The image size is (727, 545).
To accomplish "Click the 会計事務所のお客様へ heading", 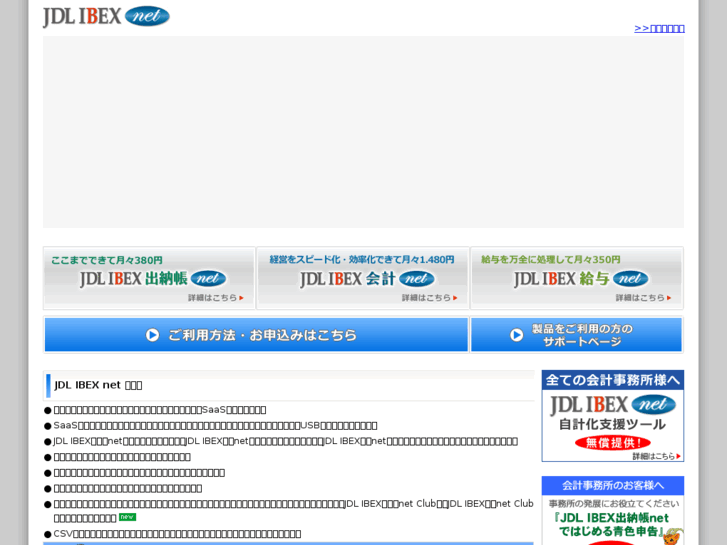I will 612,486.
